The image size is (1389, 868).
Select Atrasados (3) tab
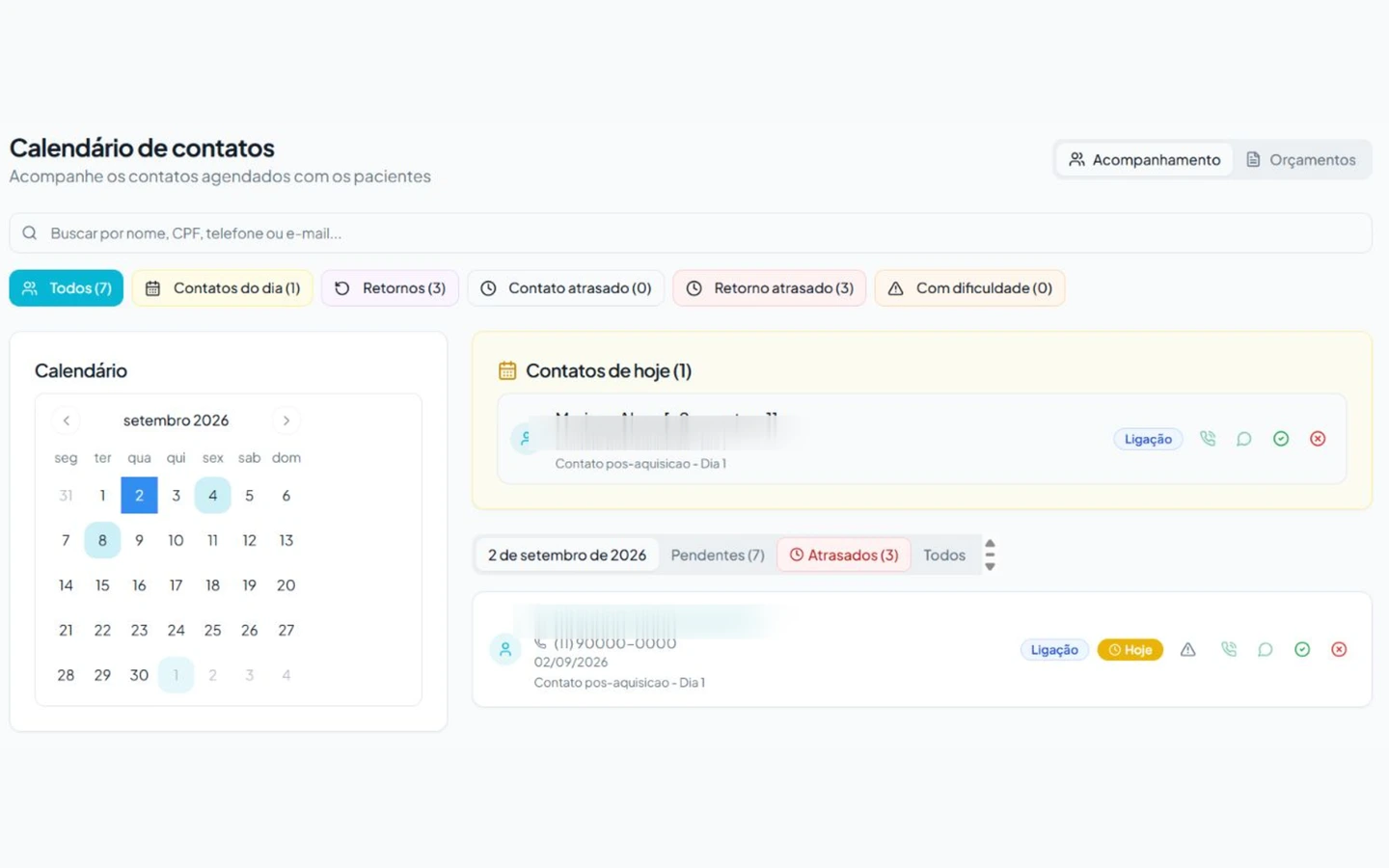click(844, 556)
